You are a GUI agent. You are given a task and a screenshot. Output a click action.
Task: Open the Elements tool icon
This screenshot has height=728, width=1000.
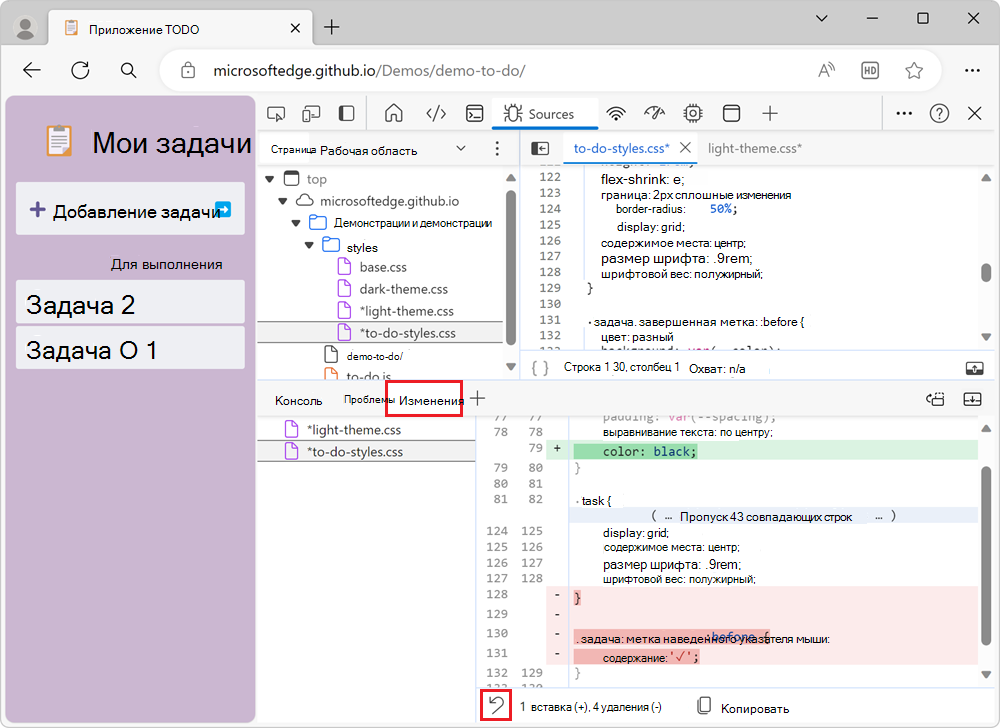436,113
